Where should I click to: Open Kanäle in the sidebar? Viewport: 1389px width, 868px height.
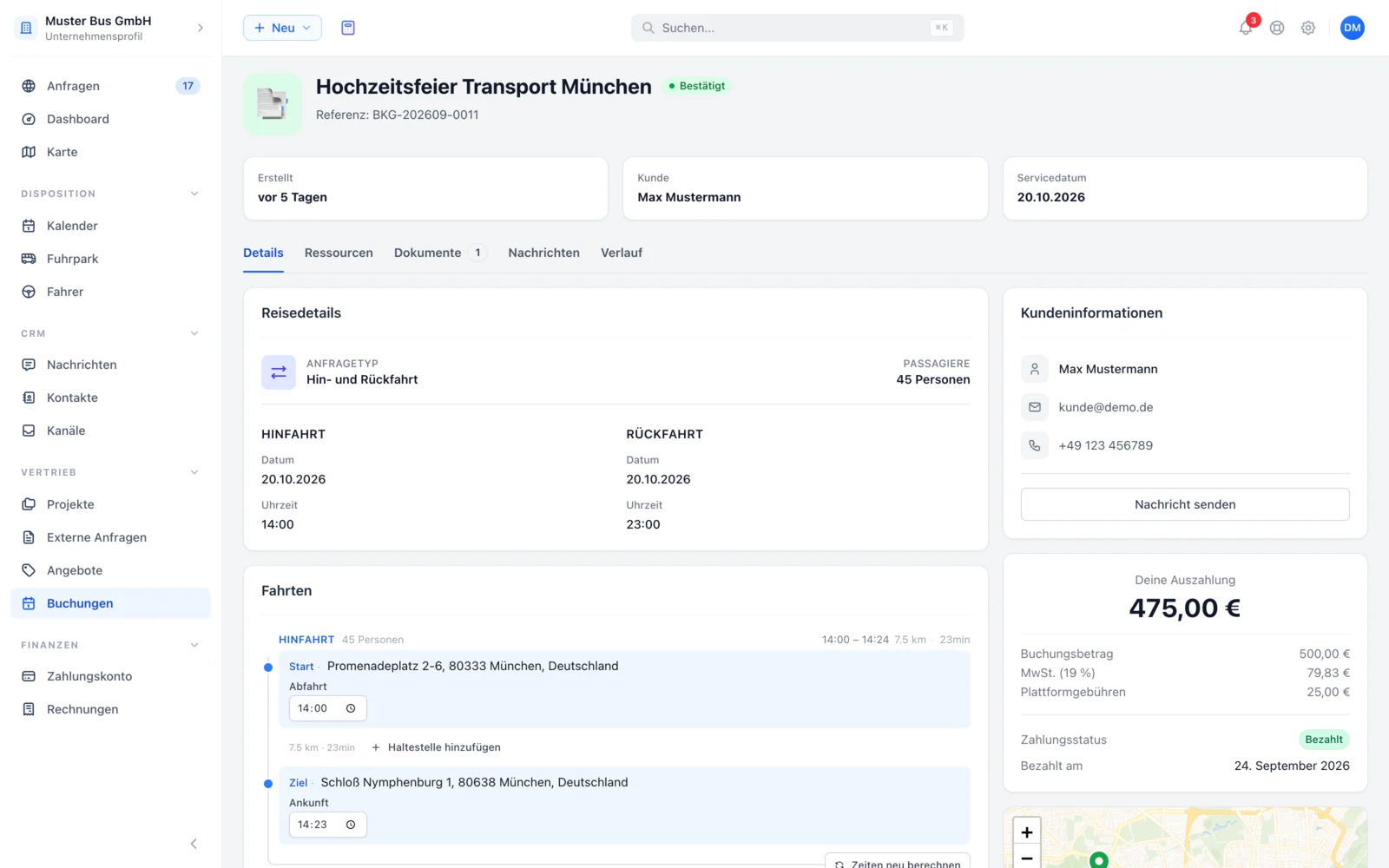point(110,431)
